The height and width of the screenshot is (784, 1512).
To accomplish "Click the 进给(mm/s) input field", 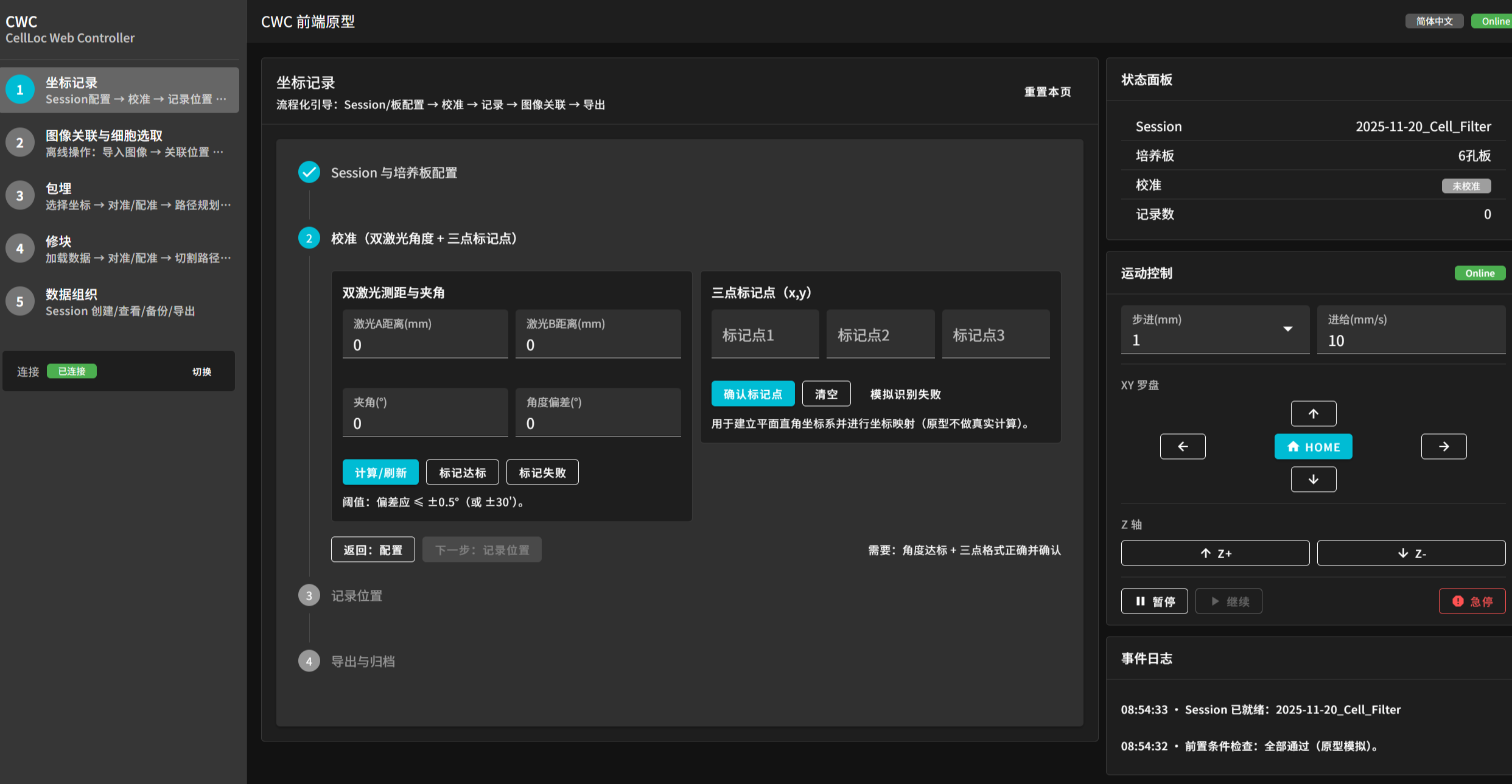I will [x=1411, y=330].
